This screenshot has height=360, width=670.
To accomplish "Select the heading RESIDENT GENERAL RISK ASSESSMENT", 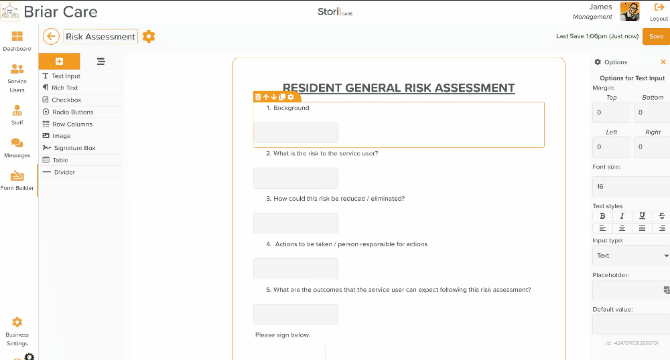I will tap(399, 88).
